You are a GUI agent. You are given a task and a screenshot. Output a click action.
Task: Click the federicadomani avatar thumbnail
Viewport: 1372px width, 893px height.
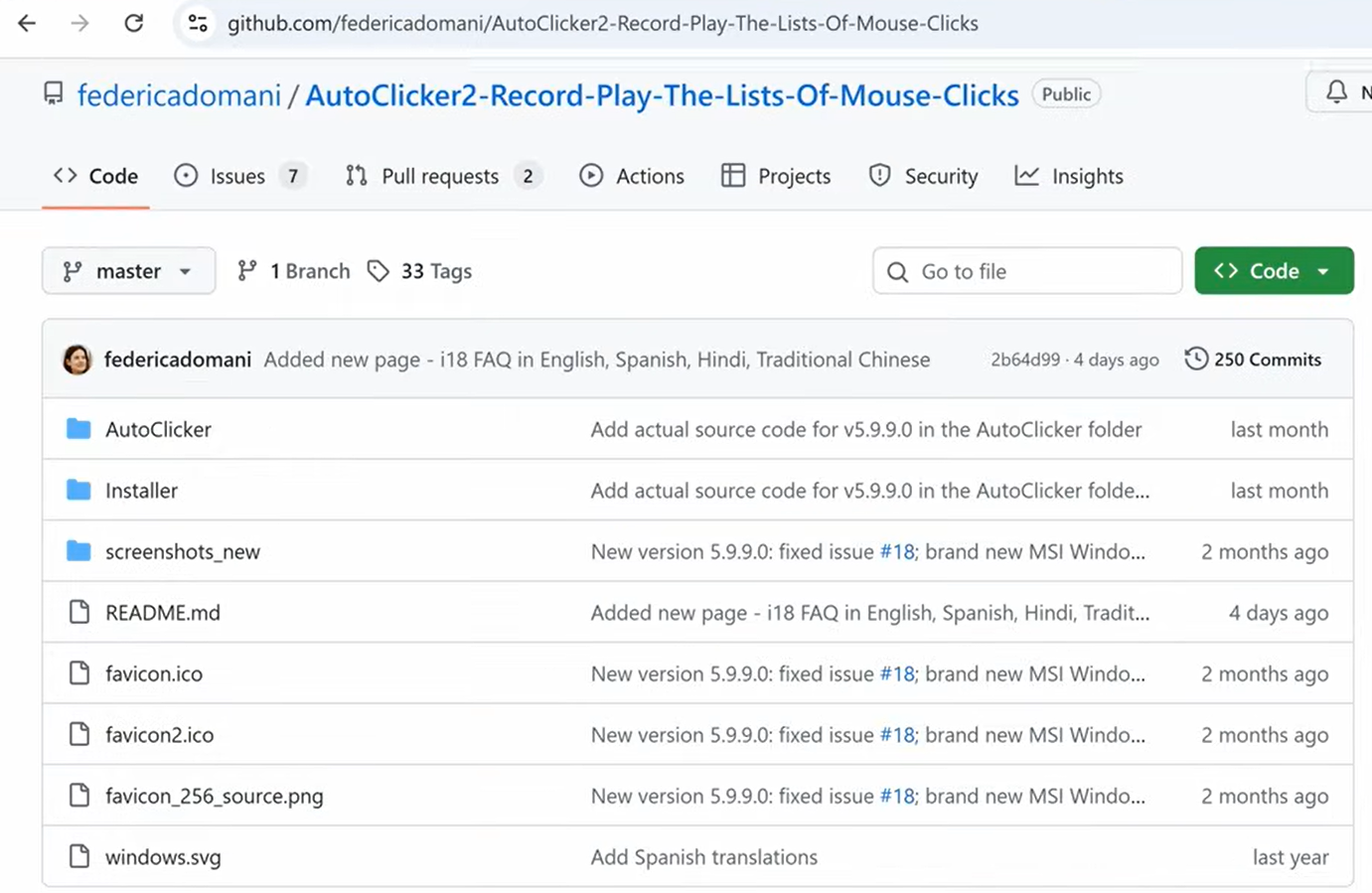[x=77, y=360]
